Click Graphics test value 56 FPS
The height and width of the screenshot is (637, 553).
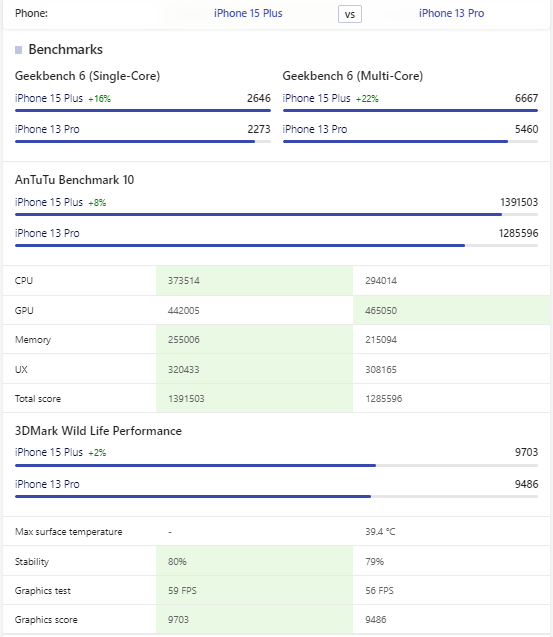(379, 591)
